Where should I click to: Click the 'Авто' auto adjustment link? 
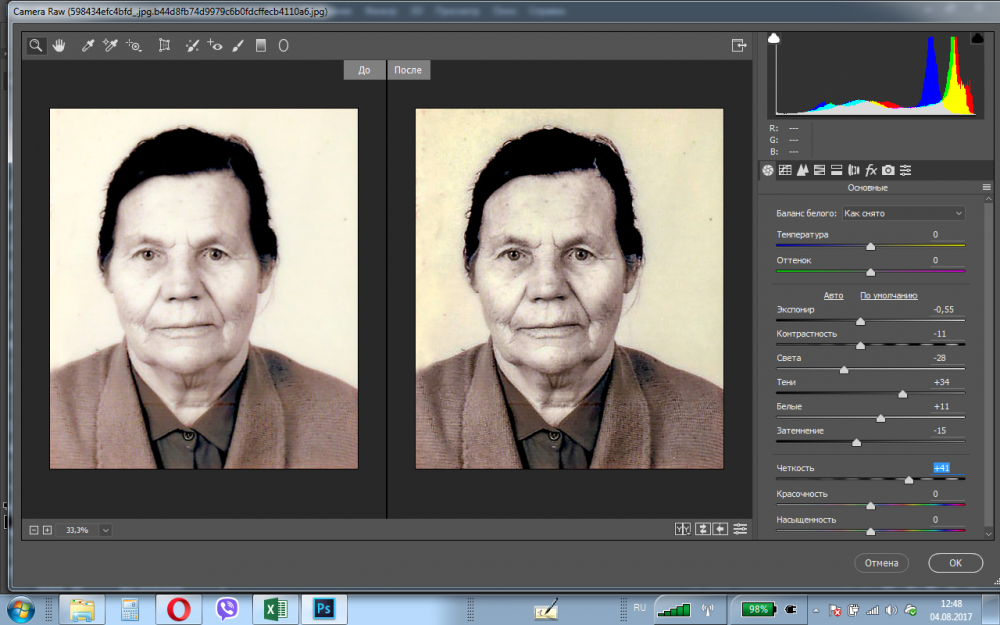tap(833, 295)
